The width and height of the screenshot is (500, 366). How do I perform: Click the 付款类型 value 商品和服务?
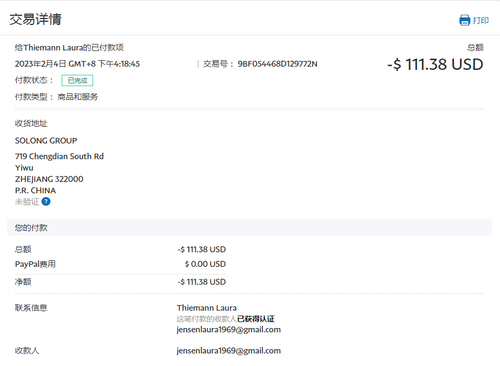(78, 97)
